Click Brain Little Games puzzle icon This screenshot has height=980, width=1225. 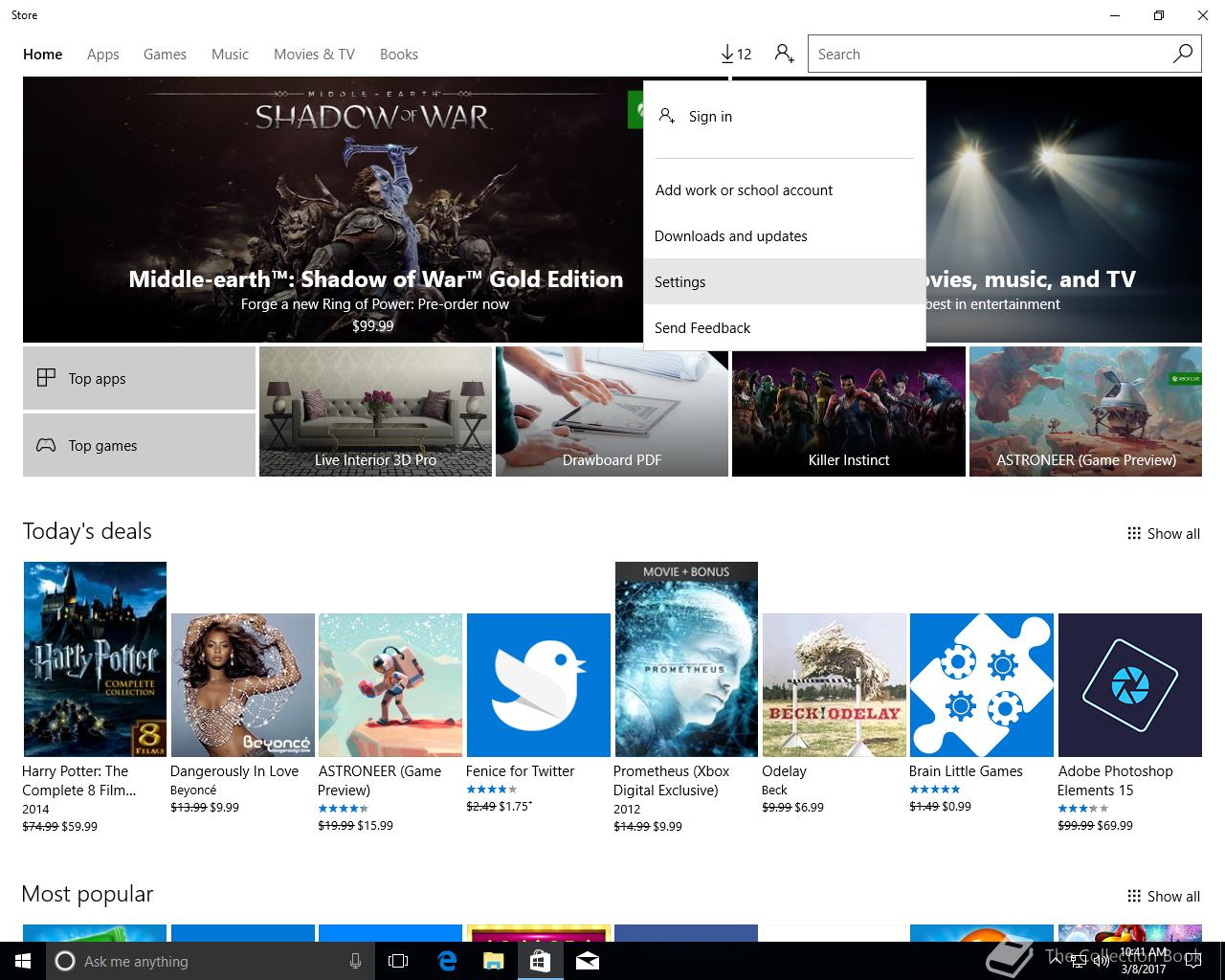point(982,685)
